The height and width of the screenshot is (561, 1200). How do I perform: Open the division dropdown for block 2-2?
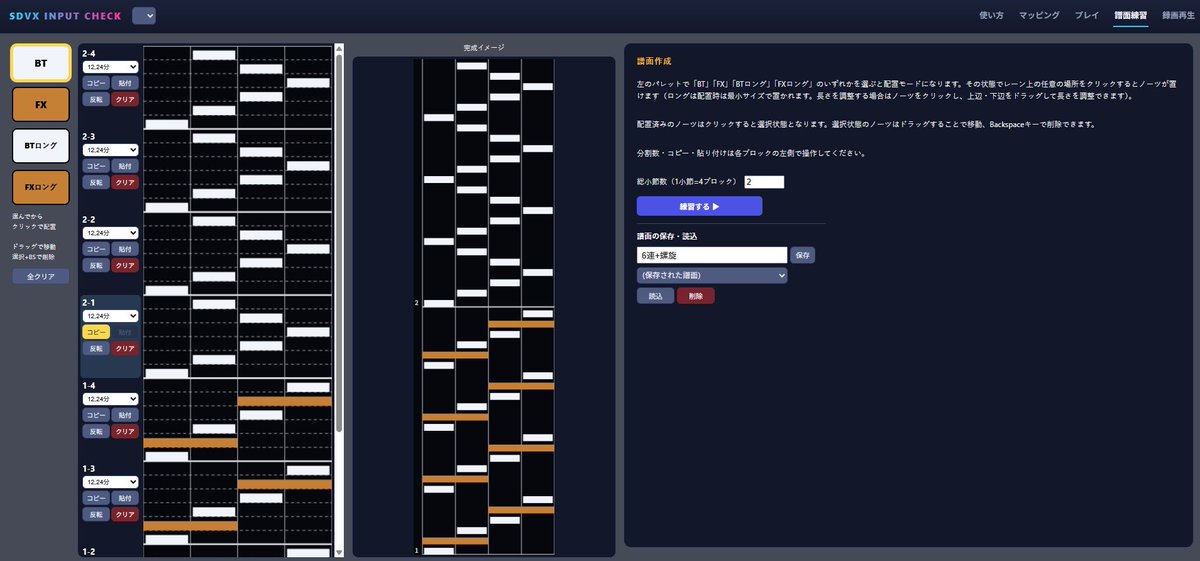(110, 232)
